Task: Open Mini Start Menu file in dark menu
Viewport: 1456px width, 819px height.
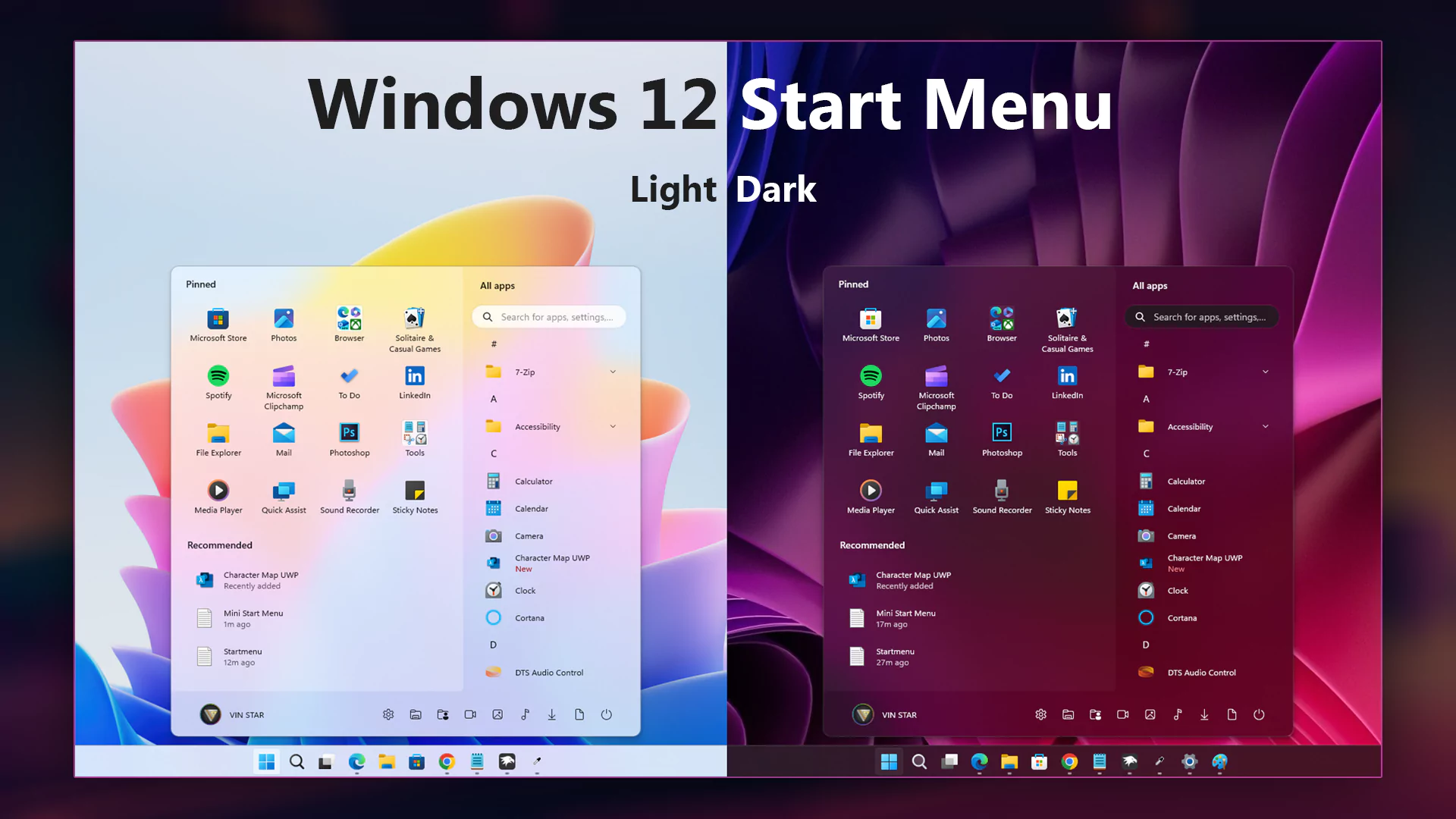Action: tap(892, 619)
